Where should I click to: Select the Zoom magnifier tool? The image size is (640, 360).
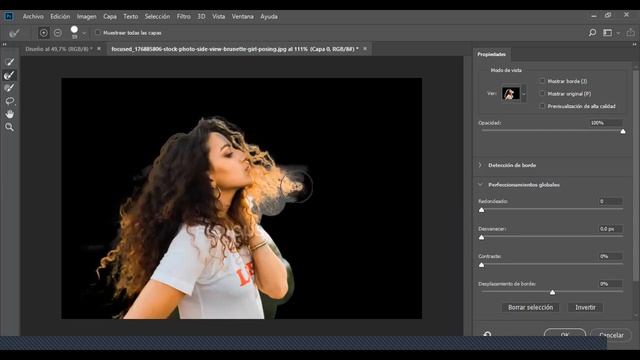(x=9, y=127)
